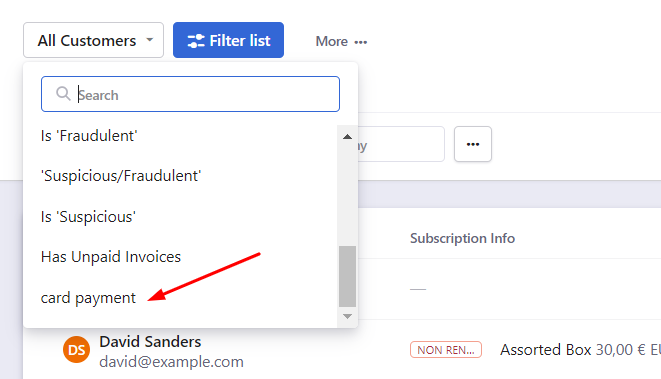Click the Filter list button
The image size is (661, 379).
pos(228,40)
